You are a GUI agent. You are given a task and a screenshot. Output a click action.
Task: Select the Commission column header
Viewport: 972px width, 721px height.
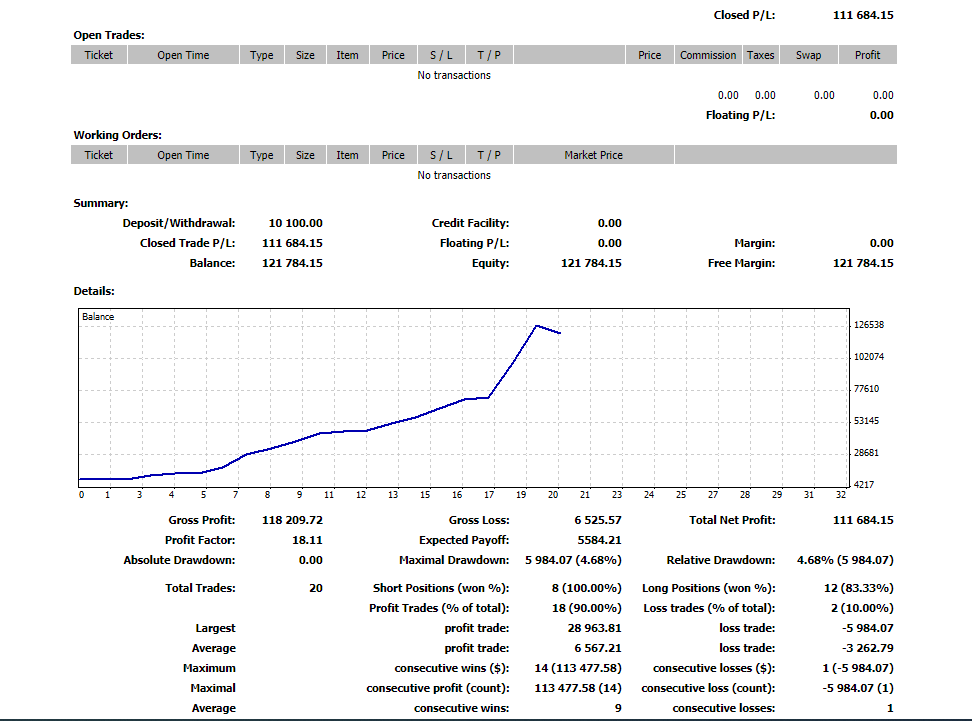pos(708,55)
